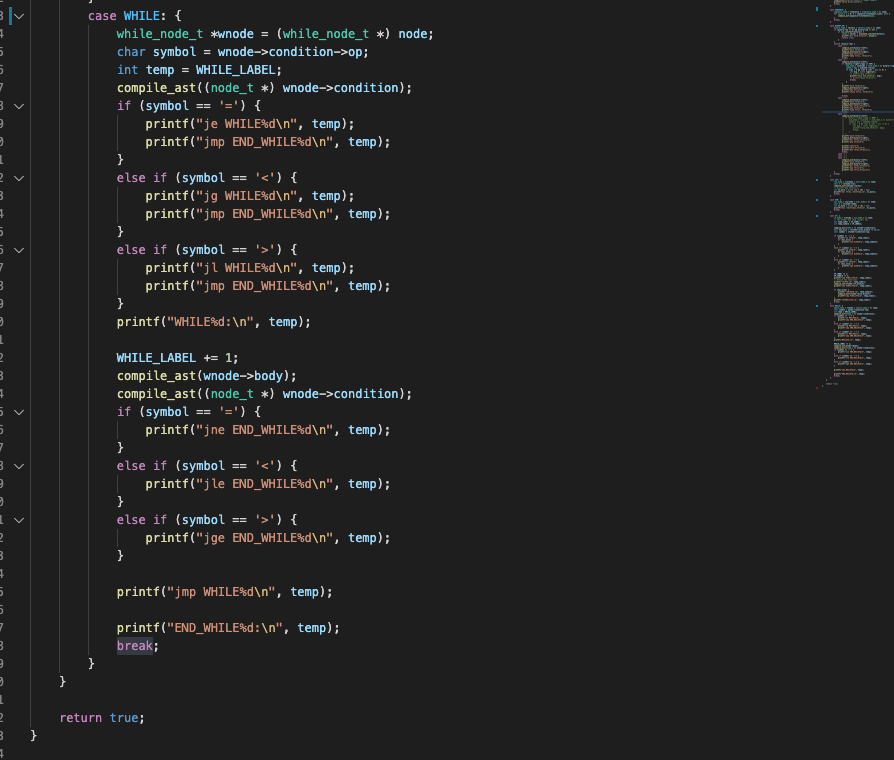Image resolution: width=894 pixels, height=760 pixels.
Task: Click the printf "jmp WHILE%d\n" line
Action: (x=224, y=592)
